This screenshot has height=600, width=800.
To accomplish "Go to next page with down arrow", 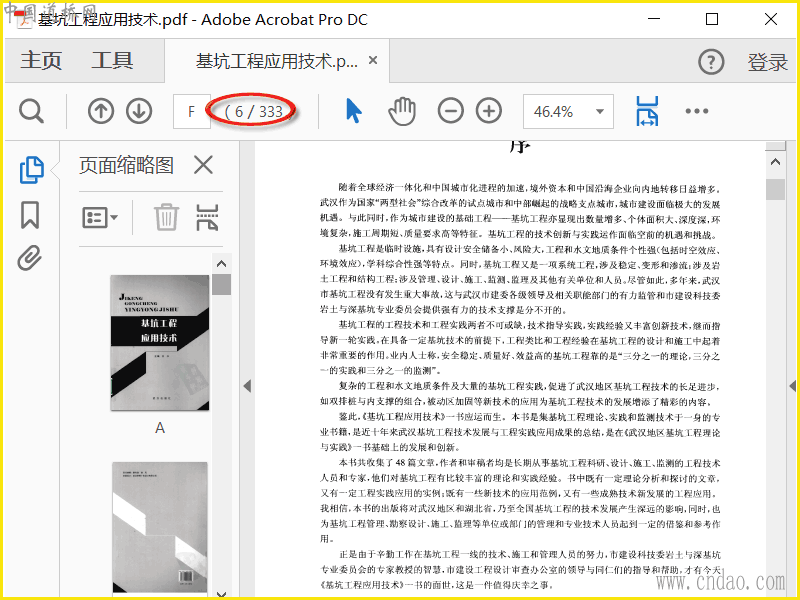I will (139, 111).
